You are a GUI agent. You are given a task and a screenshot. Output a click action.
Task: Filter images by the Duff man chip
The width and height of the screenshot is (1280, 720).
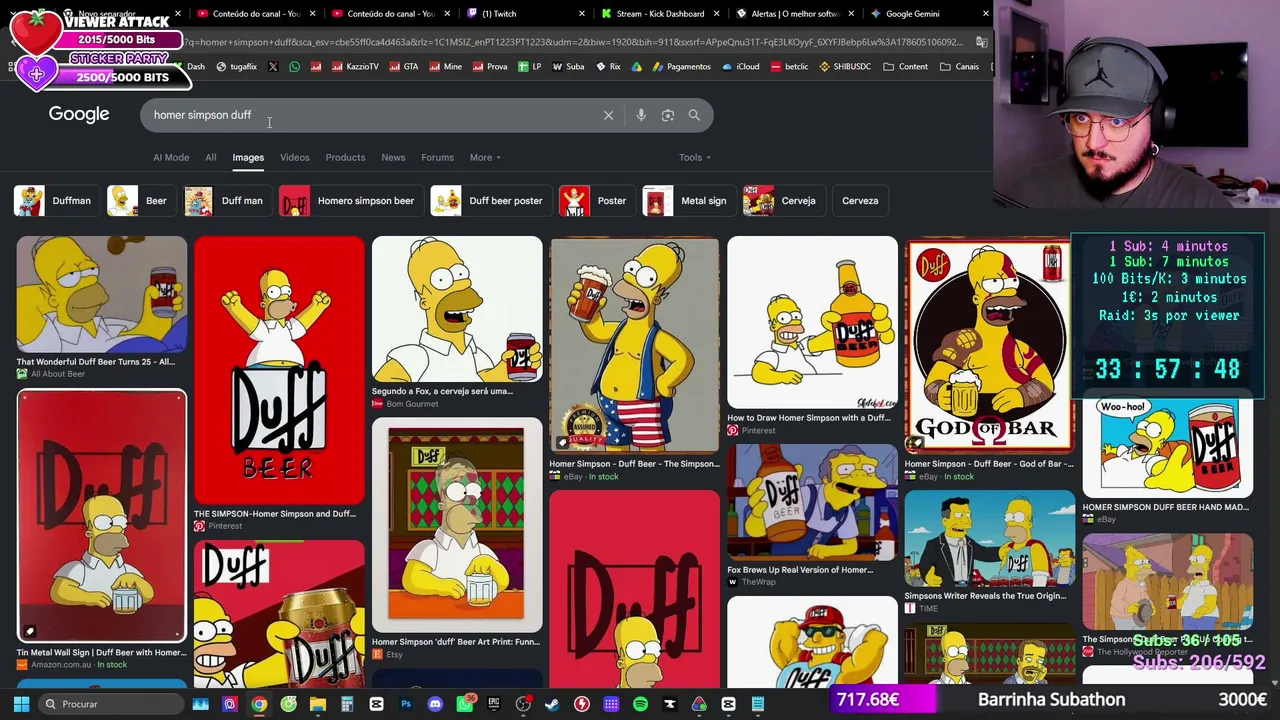227,201
